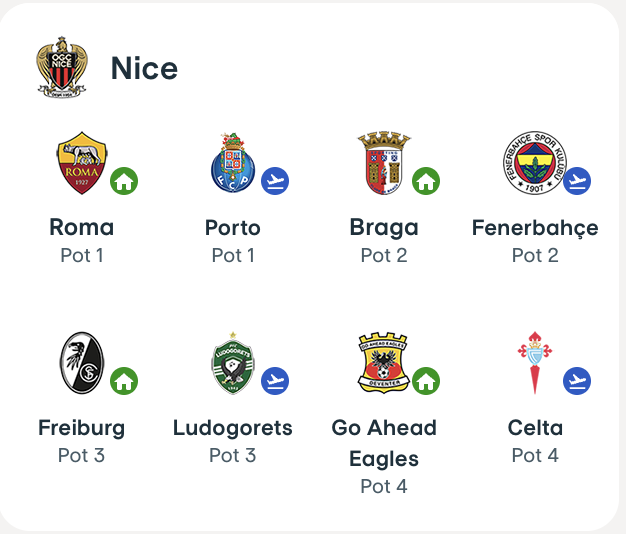Screen dimensions: 626x534
Task: Click the Go Ahead Eagles name
Action: pos(384,443)
